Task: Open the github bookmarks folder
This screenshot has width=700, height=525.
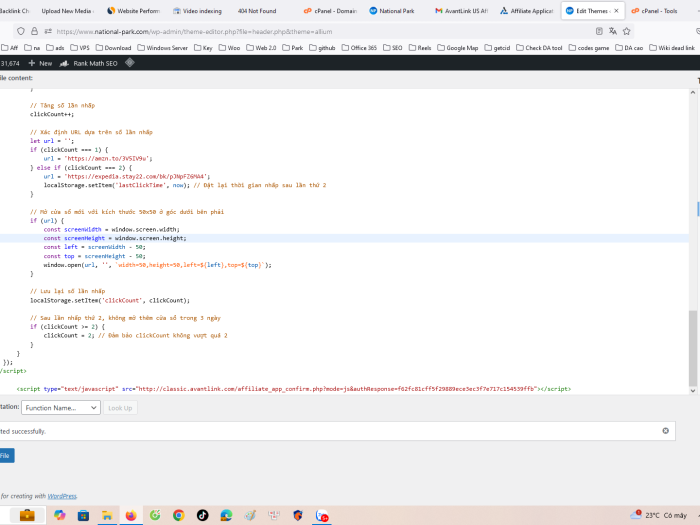Action: tap(322, 48)
